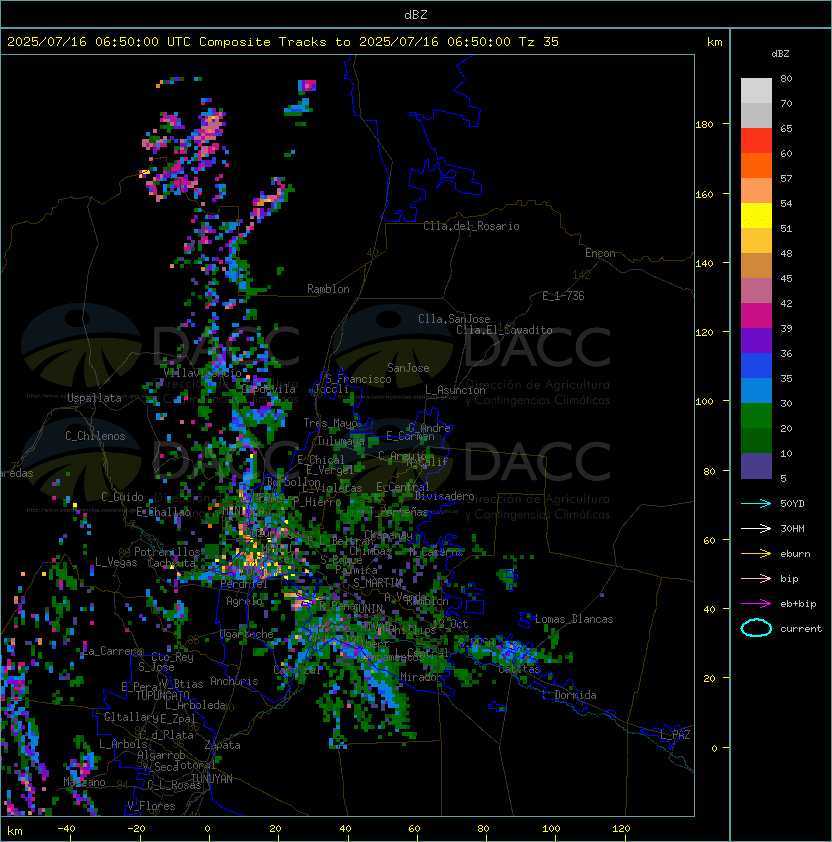Click the 'Clla.del_Rosario' map label
This screenshot has width=832, height=842.
[x=471, y=226]
